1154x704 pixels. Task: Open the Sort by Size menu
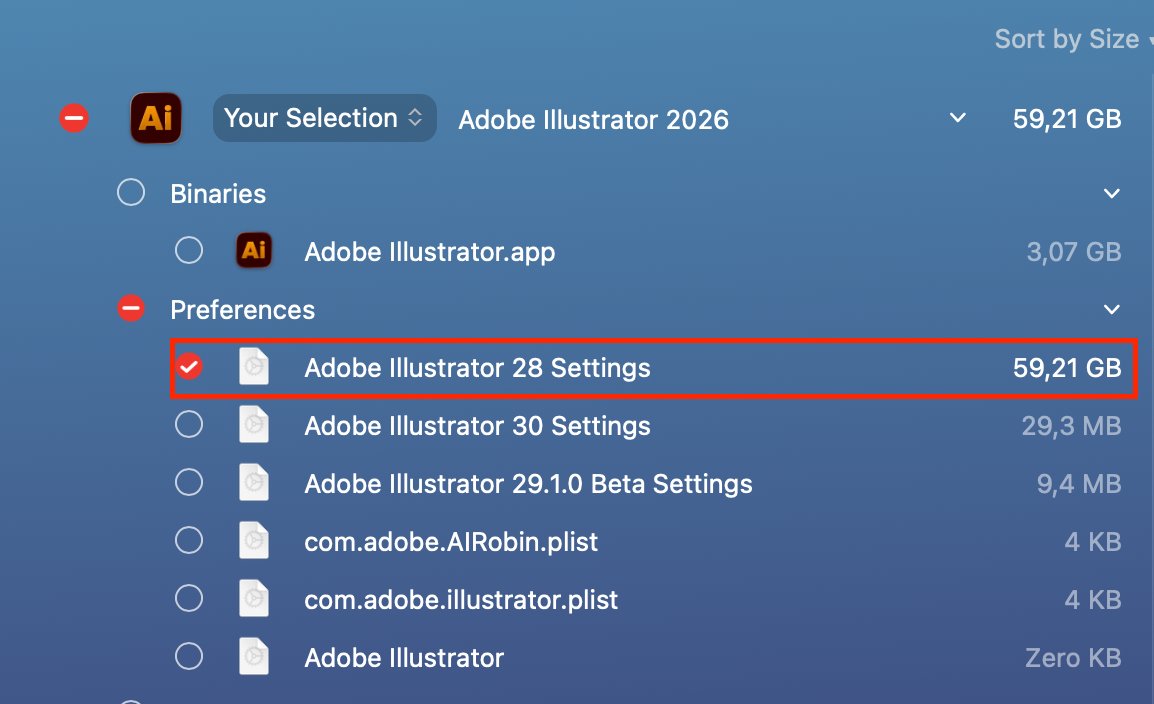[x=1073, y=38]
